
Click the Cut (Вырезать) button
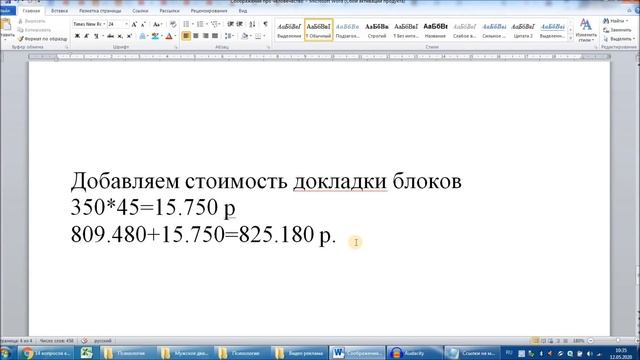point(31,21)
